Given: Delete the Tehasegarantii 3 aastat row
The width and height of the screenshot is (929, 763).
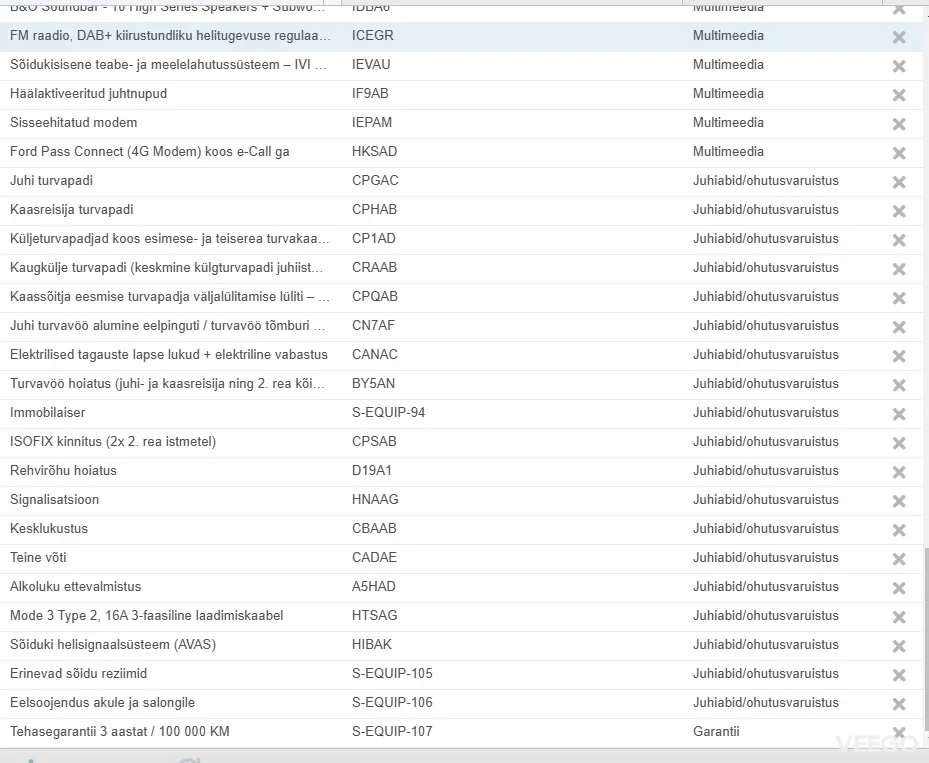Looking at the screenshot, I should point(898,733).
